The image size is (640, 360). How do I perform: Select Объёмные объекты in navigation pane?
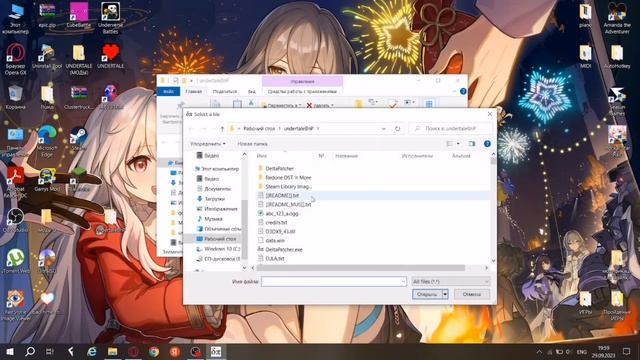coord(219,229)
